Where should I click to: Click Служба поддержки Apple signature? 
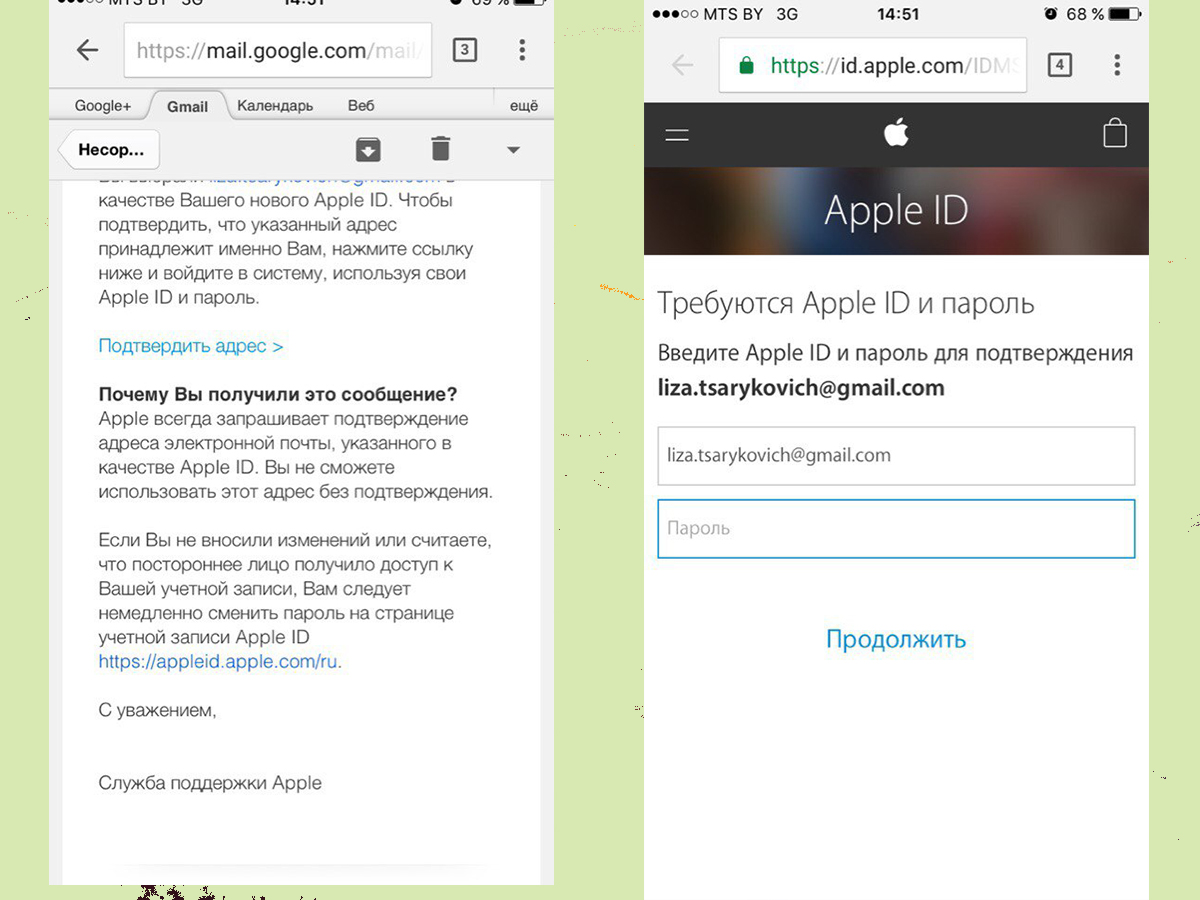(x=210, y=783)
